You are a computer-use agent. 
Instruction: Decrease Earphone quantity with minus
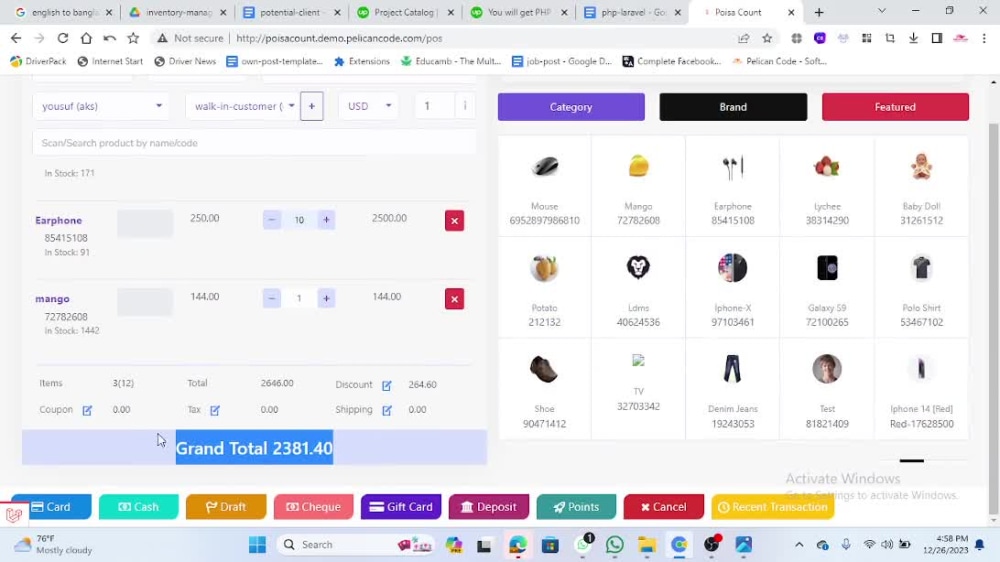pyautogui.click(x=272, y=220)
